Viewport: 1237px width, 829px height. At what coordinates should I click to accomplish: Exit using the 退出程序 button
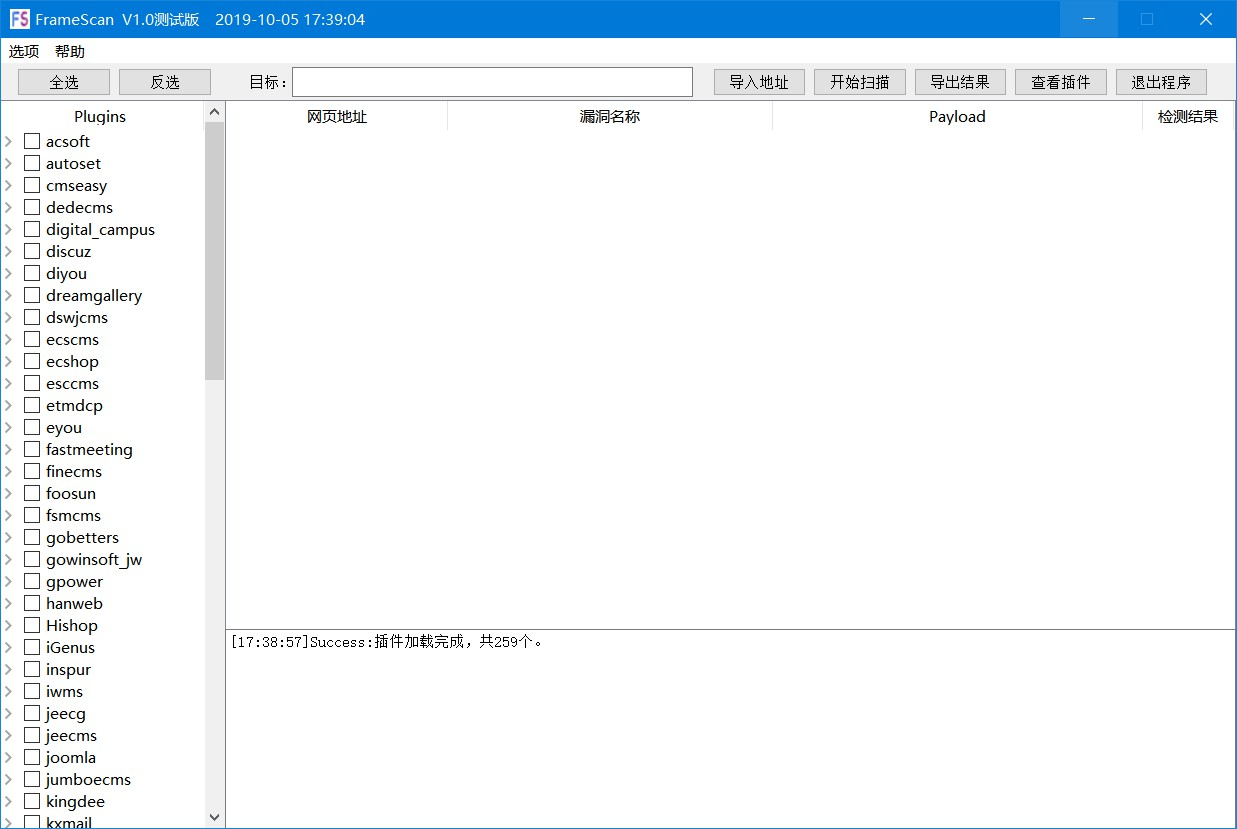click(x=1161, y=82)
